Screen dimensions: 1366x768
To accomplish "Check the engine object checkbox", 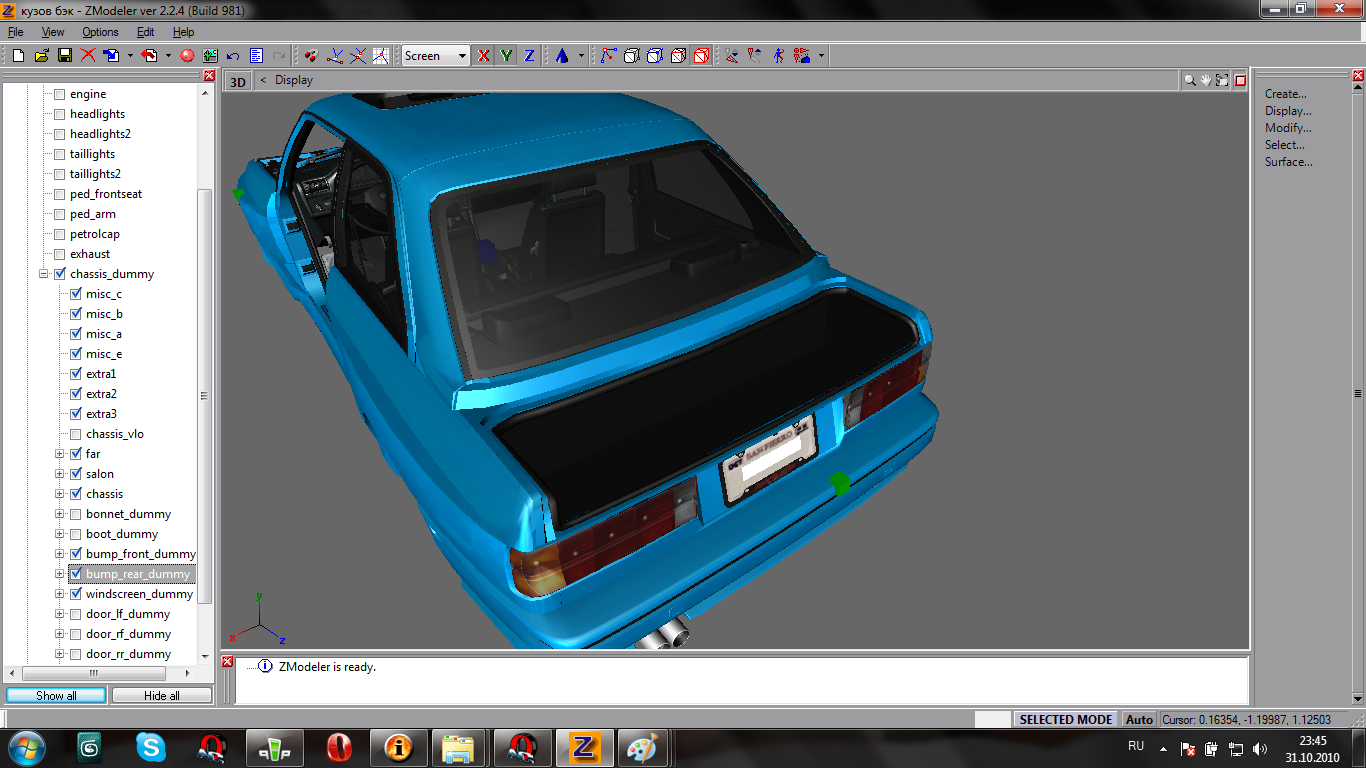I will (60, 94).
